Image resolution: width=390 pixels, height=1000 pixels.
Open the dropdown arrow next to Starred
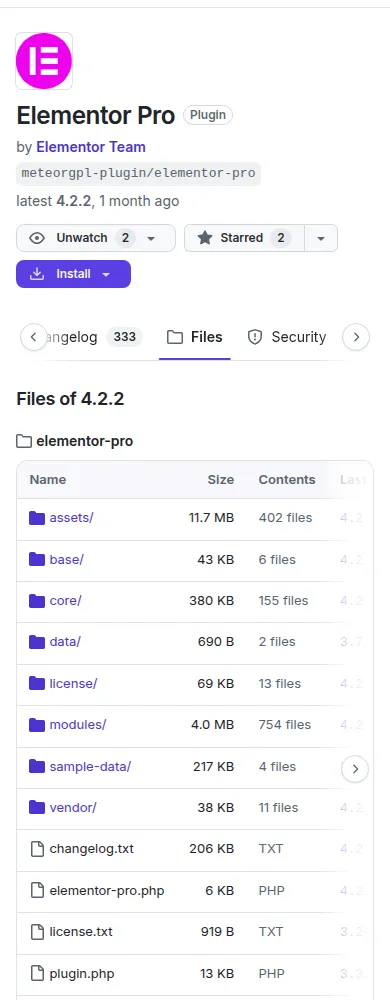(321, 238)
